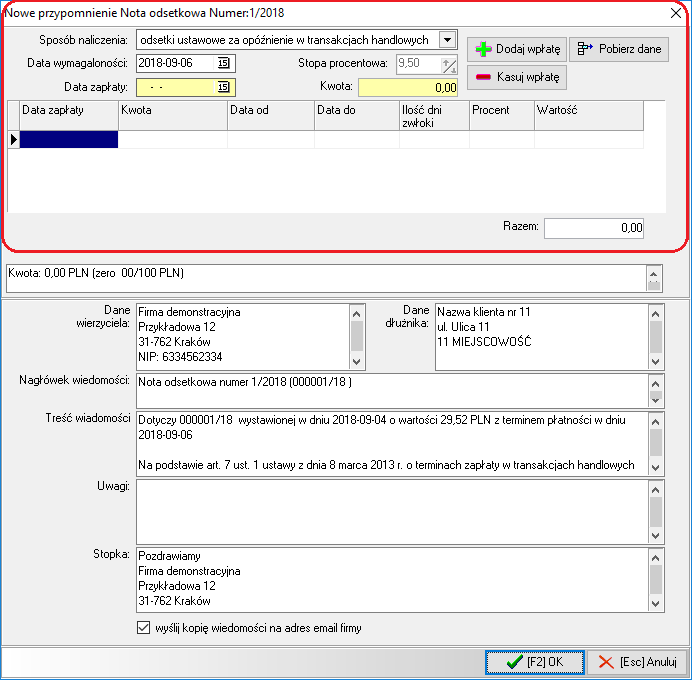Screen dimensions: 692x680
Task: Click the Pobierz dane import button
Action: click(618, 50)
